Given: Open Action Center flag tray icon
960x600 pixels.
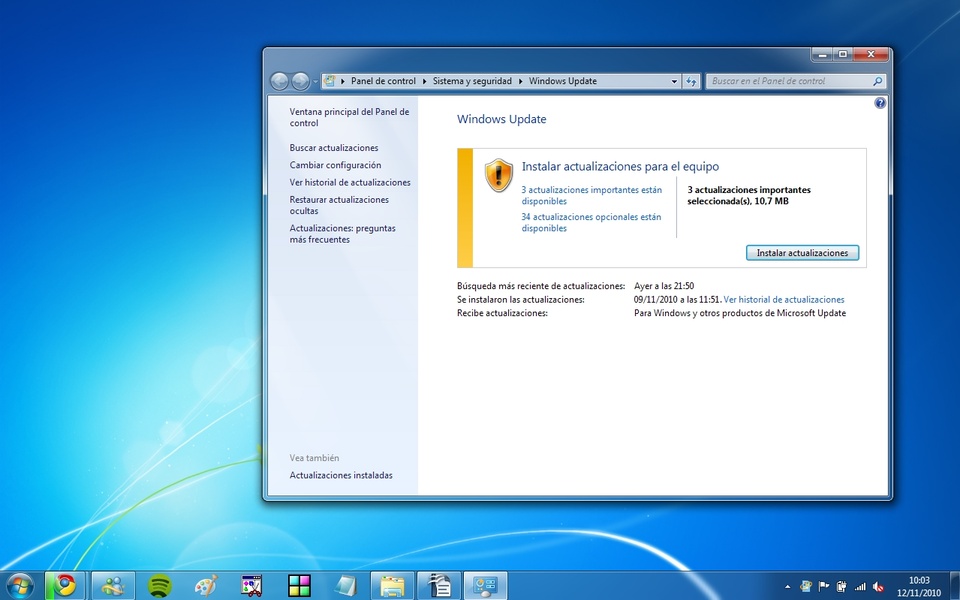Looking at the screenshot, I should (824, 586).
